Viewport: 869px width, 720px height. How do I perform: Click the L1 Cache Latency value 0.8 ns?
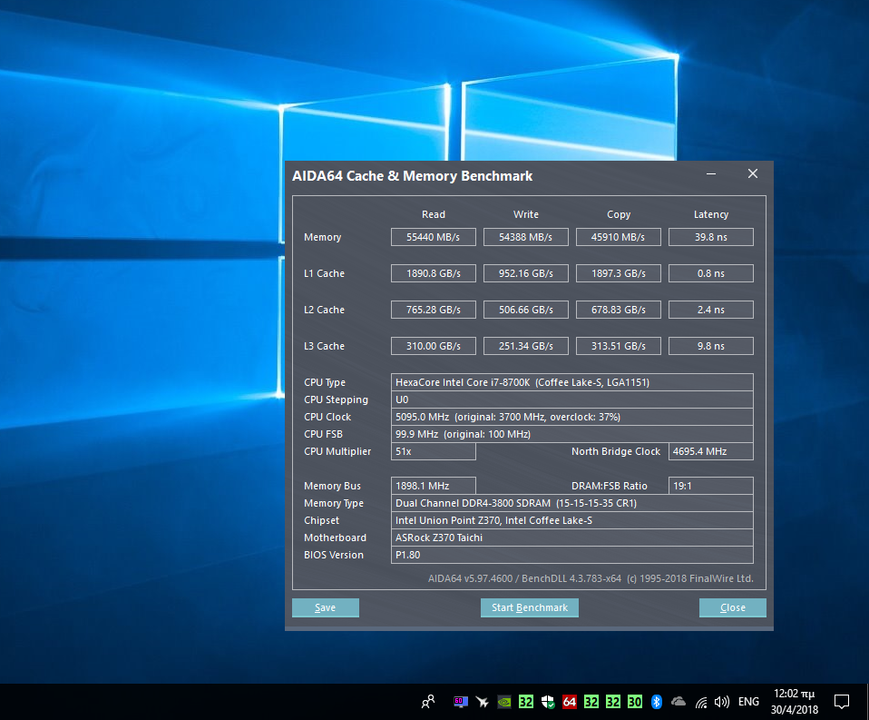(711, 273)
